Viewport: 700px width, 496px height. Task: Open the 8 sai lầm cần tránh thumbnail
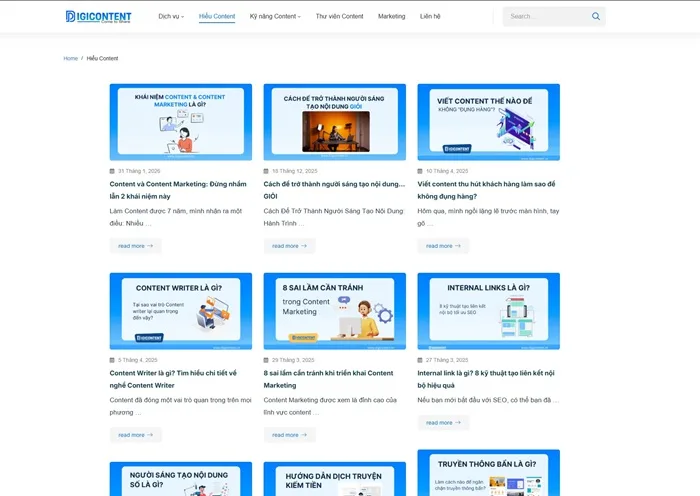335,311
